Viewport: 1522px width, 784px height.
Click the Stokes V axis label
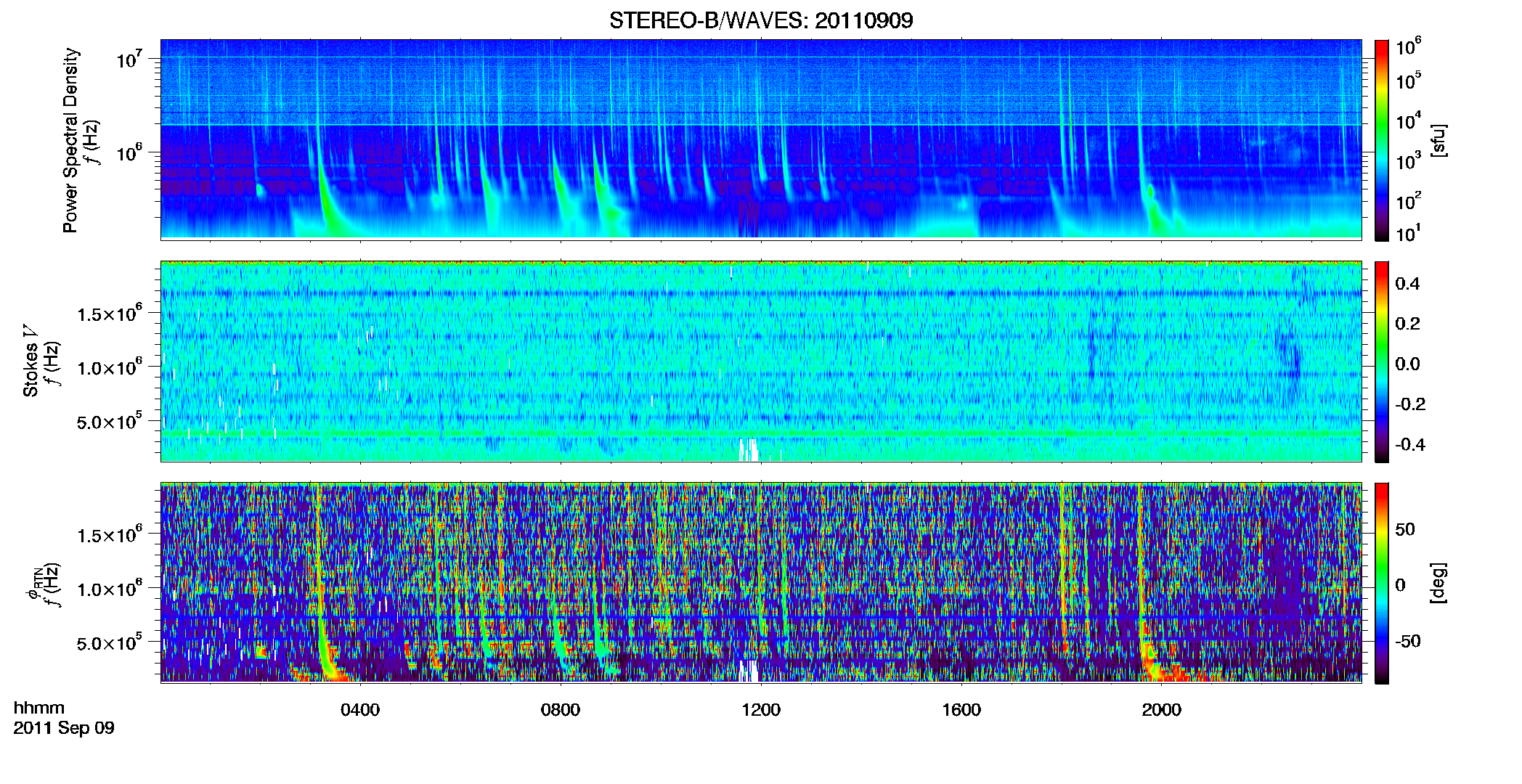point(30,361)
